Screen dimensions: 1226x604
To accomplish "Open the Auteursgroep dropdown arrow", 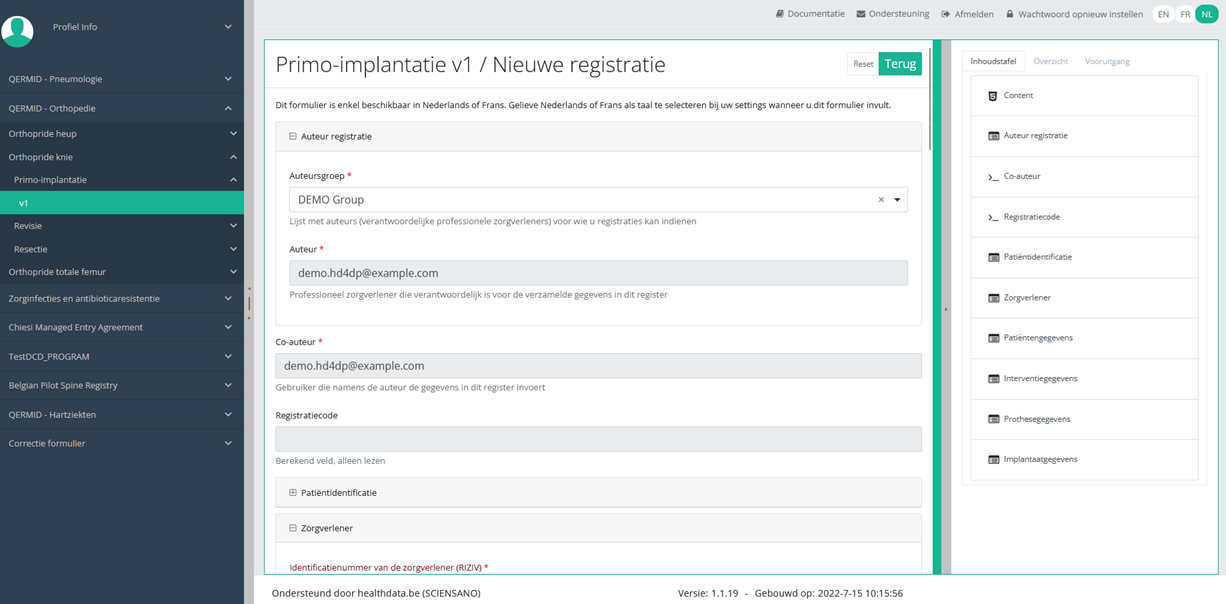I will 897,200.
